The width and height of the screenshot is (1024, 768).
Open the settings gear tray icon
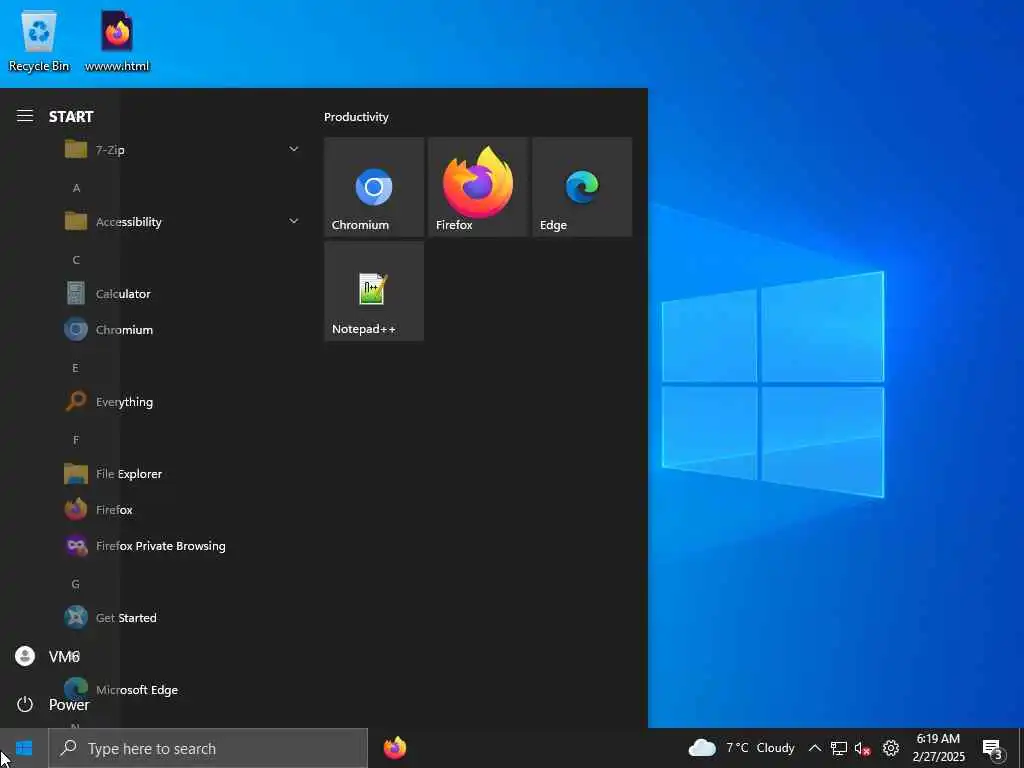coord(891,748)
